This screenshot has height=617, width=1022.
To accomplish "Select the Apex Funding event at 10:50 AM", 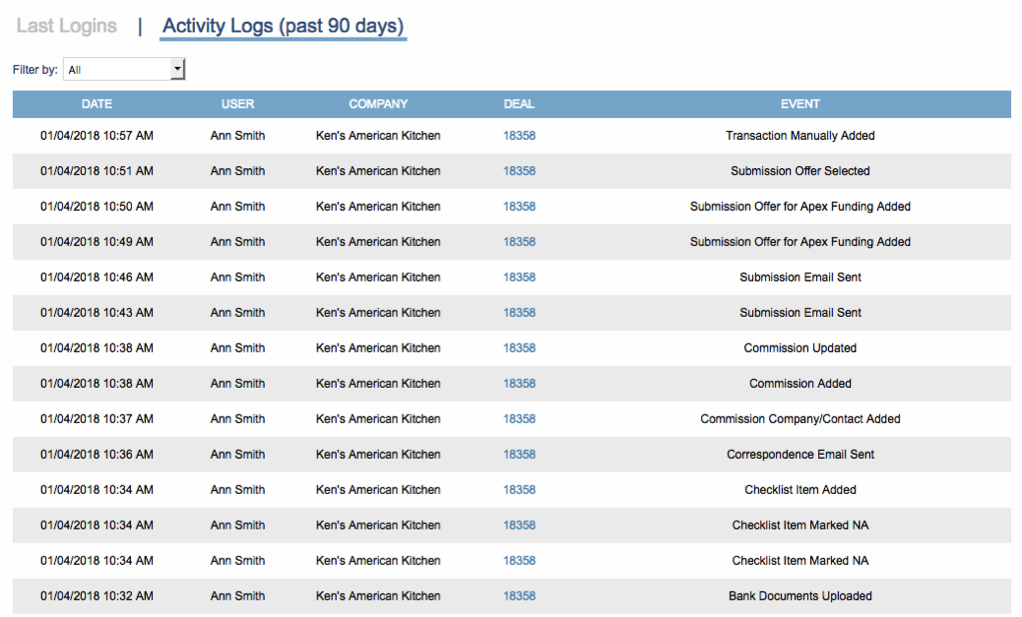I will point(800,207).
